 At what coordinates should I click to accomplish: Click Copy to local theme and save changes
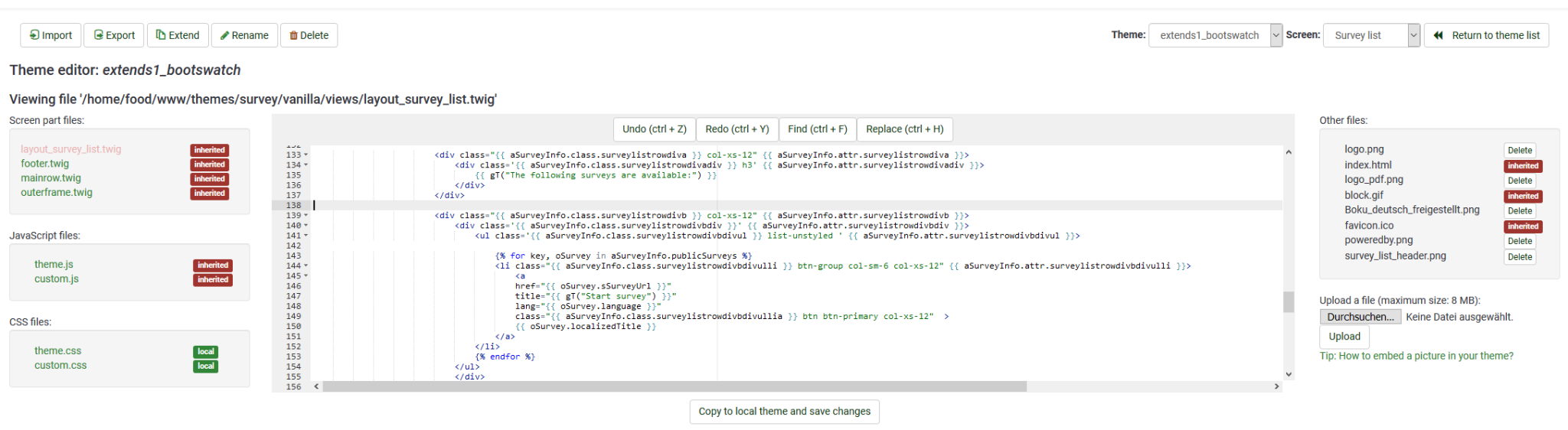784,412
